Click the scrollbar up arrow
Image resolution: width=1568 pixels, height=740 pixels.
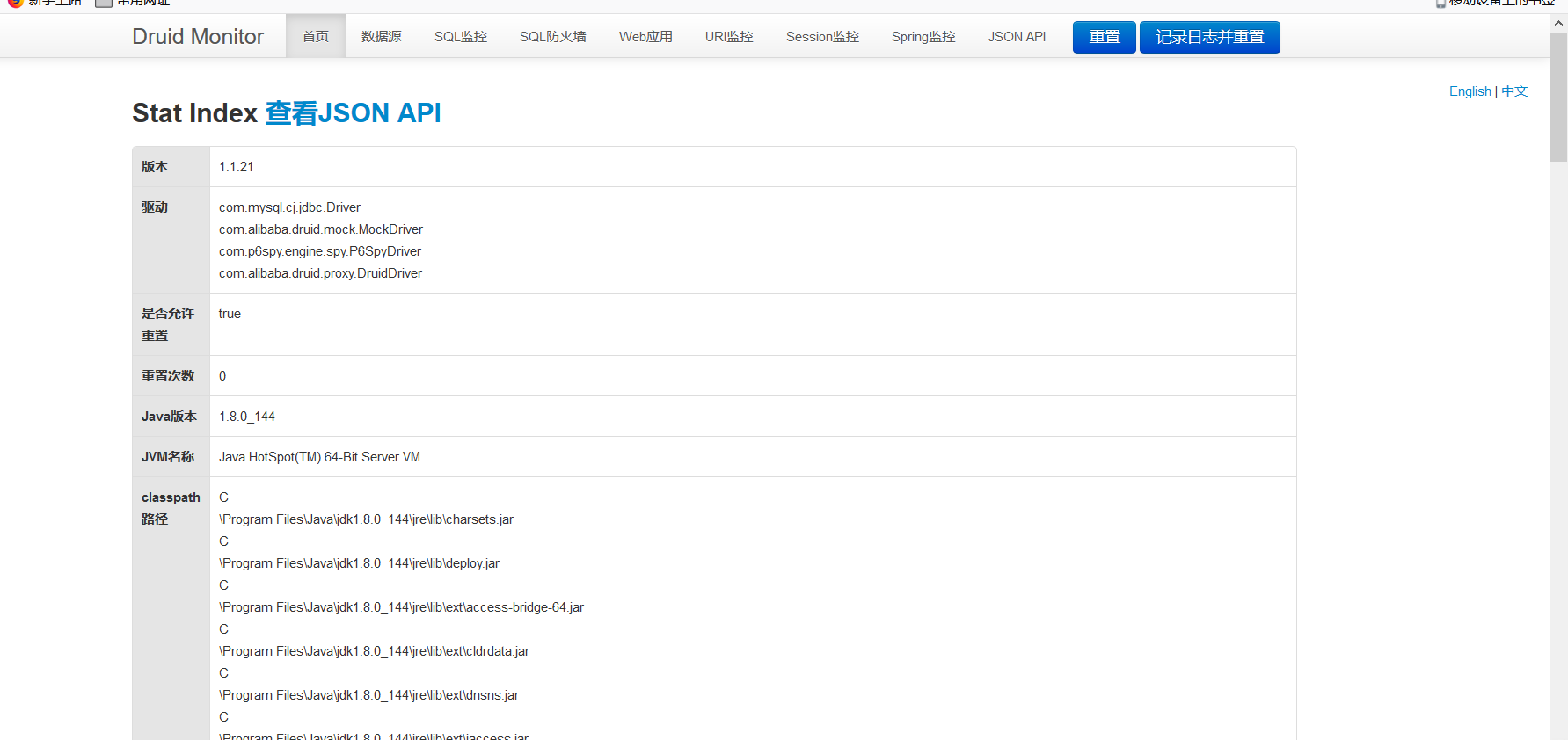pyautogui.click(x=1559, y=24)
